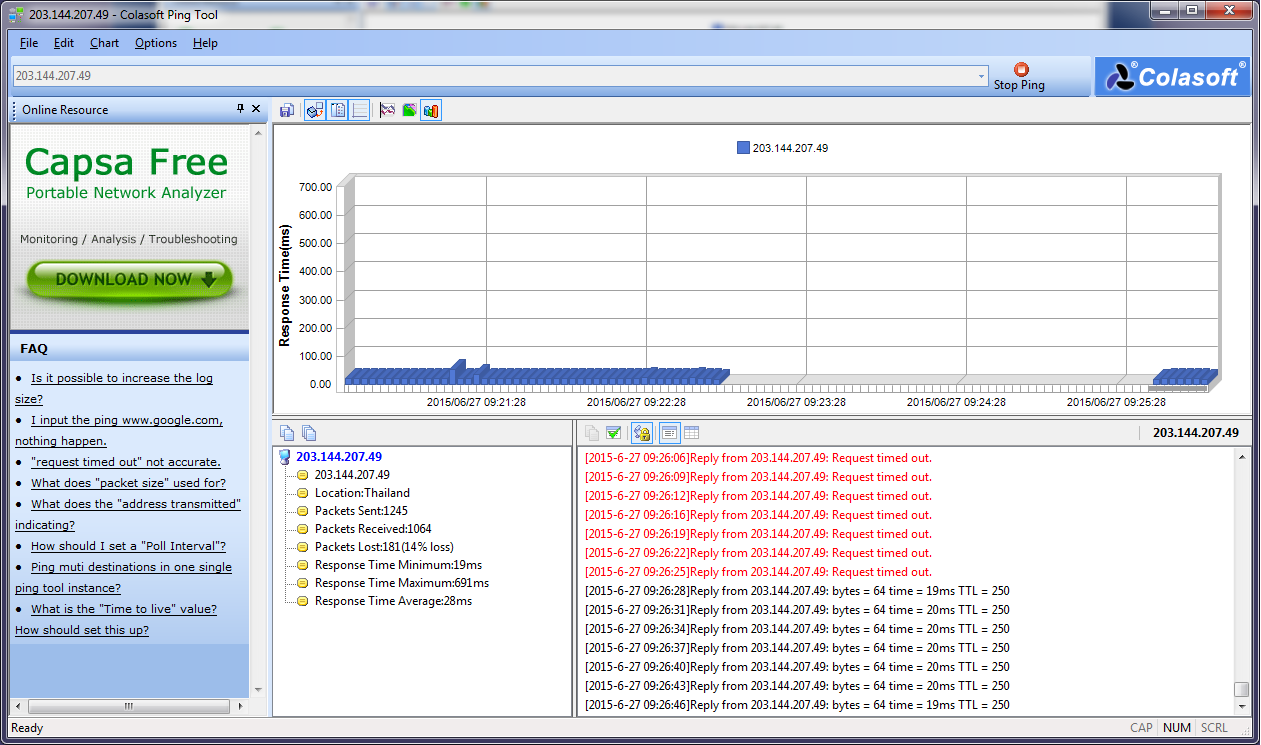Open the Help menu

(205, 43)
